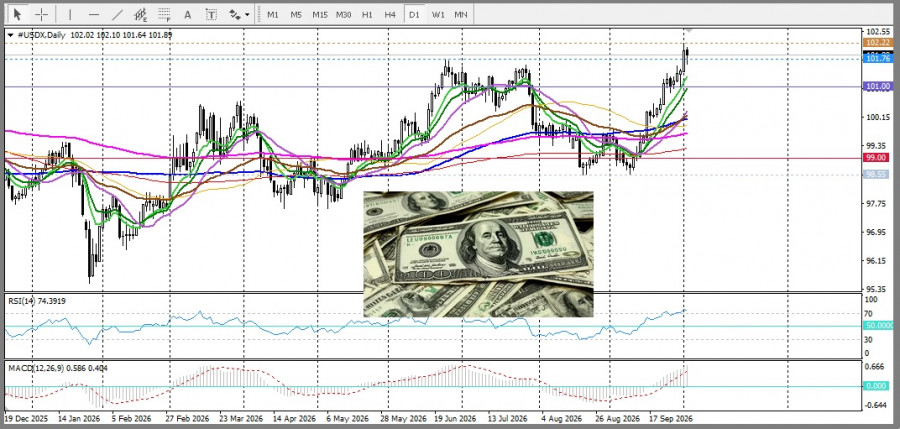The height and width of the screenshot is (429, 900).
Task: Click the 28 May 2026 date label
Action: 402,419
